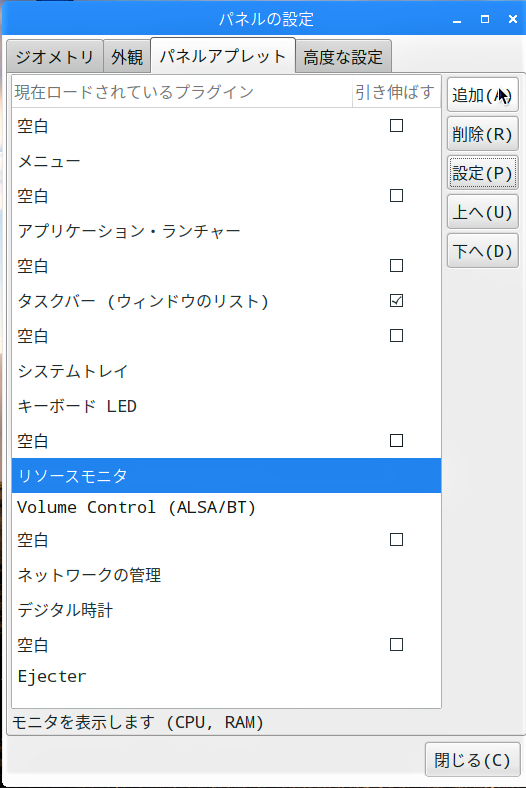Enable stretch on the first 空白 row
Image resolution: width=526 pixels, height=788 pixels.
(x=396, y=125)
